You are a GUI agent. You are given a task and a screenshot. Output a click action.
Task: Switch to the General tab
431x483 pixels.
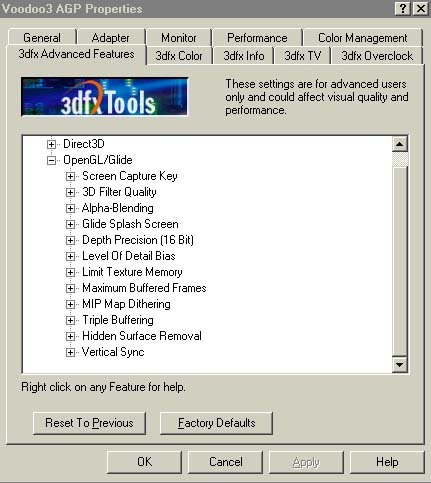[x=42, y=38]
